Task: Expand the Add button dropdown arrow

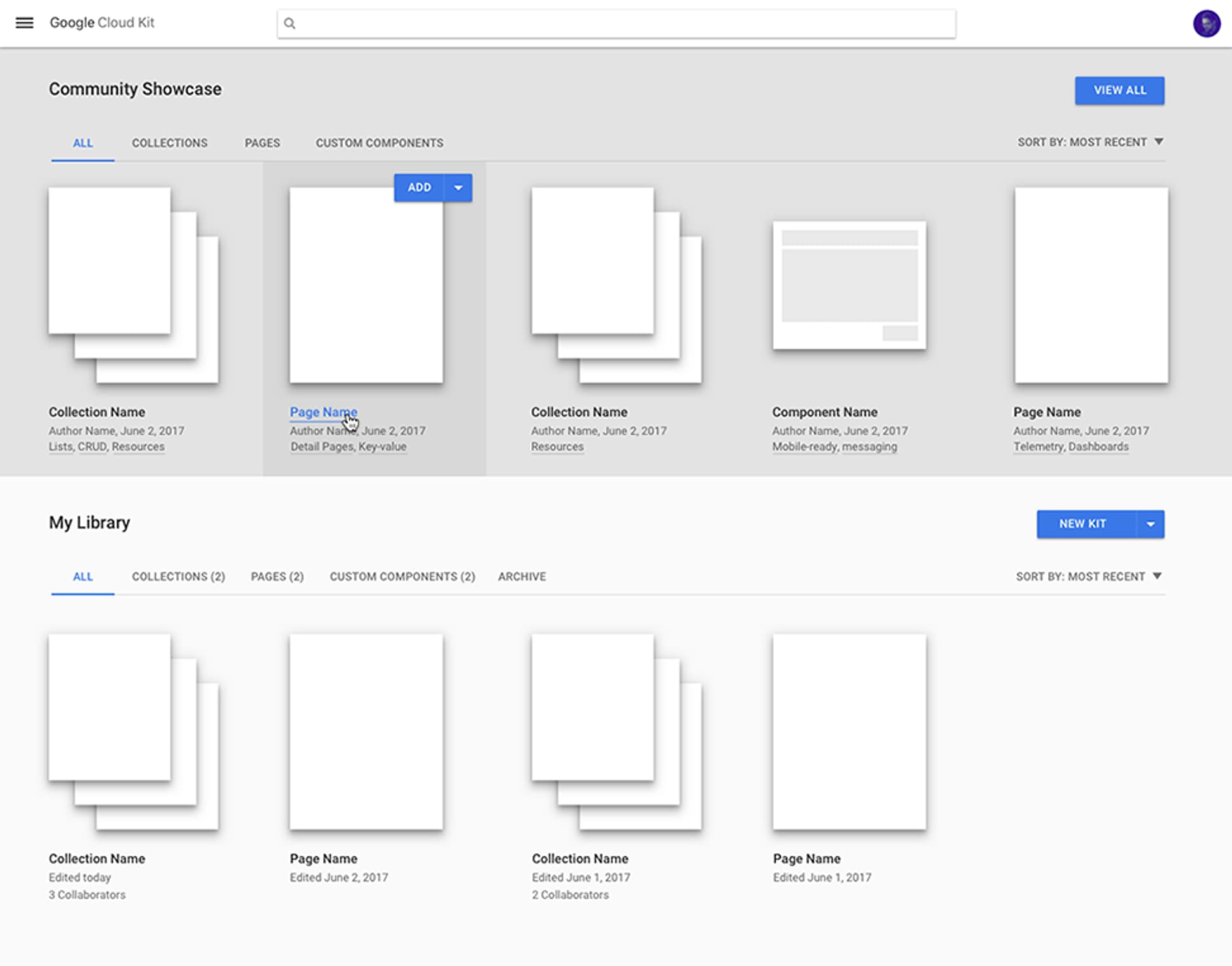Action: tap(458, 188)
